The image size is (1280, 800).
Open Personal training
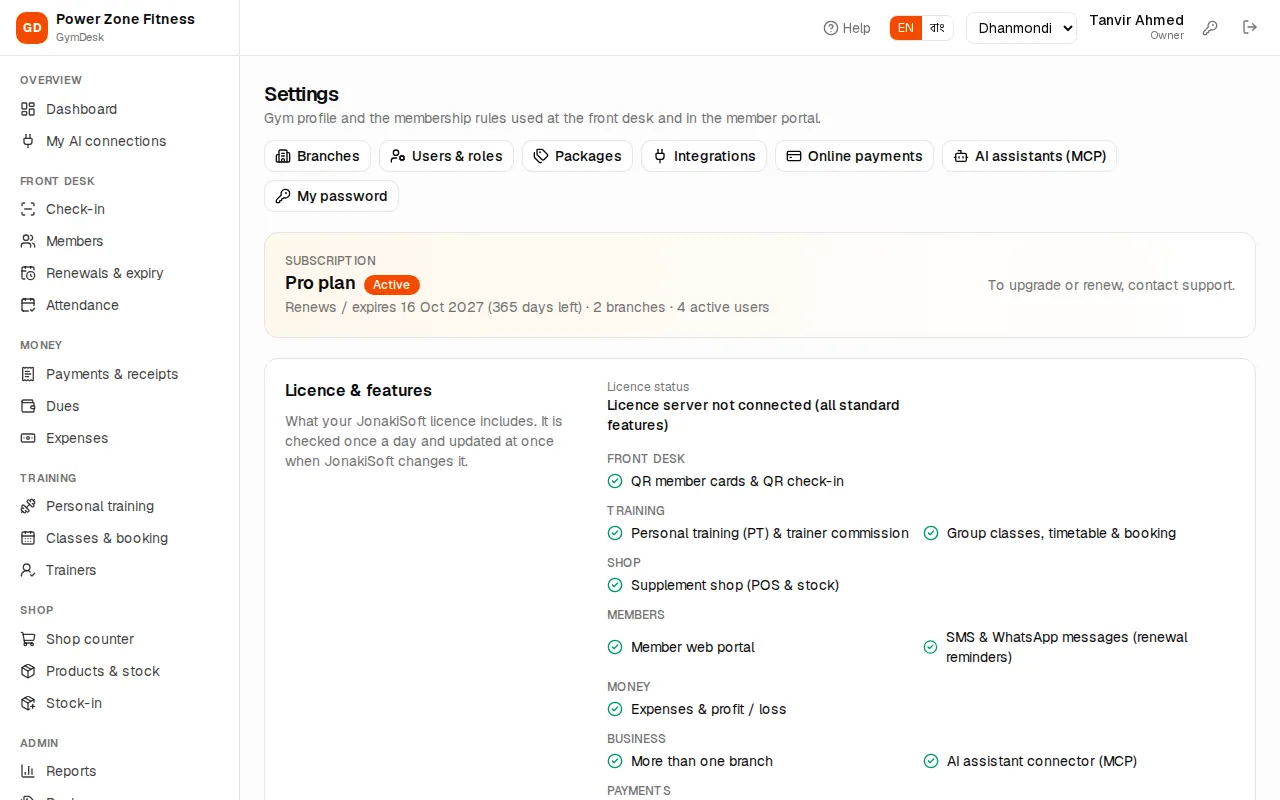(120, 506)
